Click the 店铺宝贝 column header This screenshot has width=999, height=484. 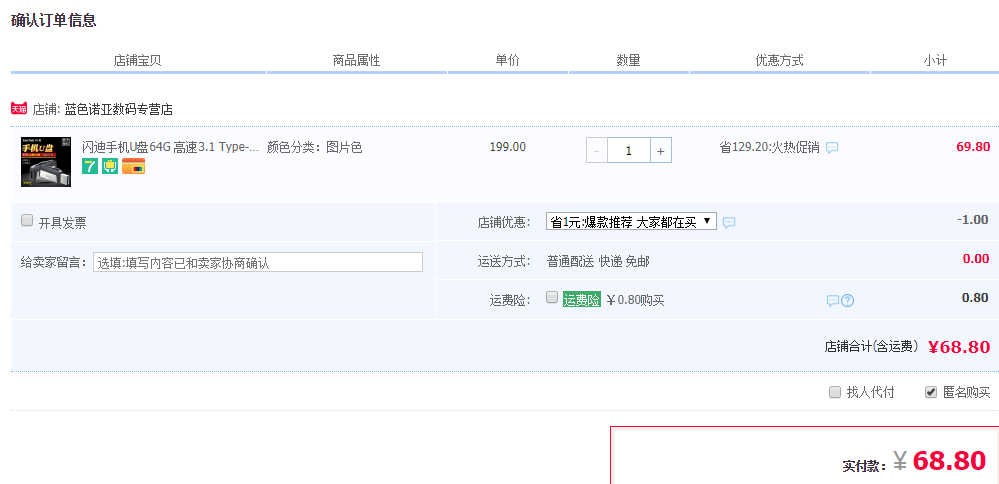138,60
